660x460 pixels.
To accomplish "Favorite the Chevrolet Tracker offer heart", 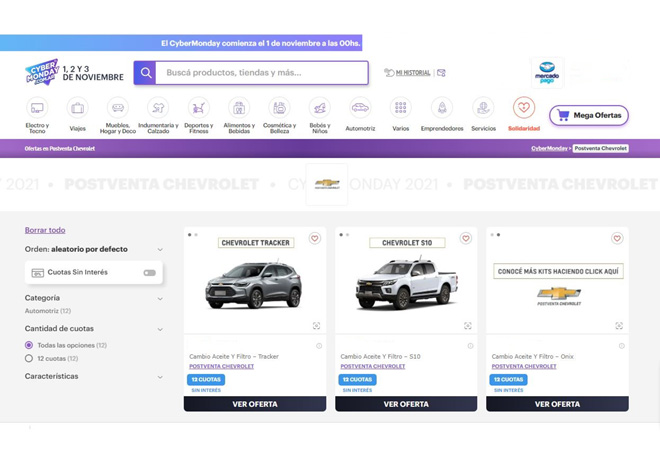I will point(314,239).
